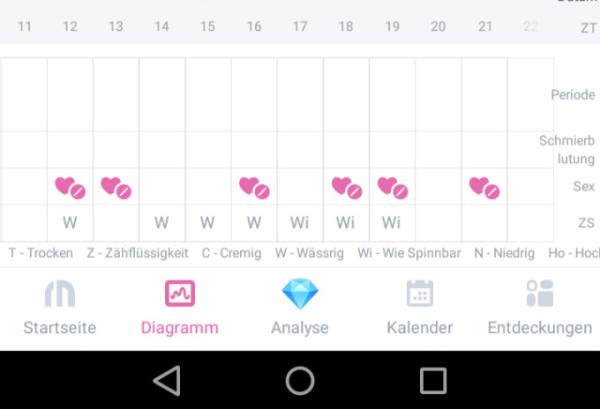Viewport: 600px width, 409px height.
Task: Open the Startseite home icon
Action: pyautogui.click(x=60, y=293)
